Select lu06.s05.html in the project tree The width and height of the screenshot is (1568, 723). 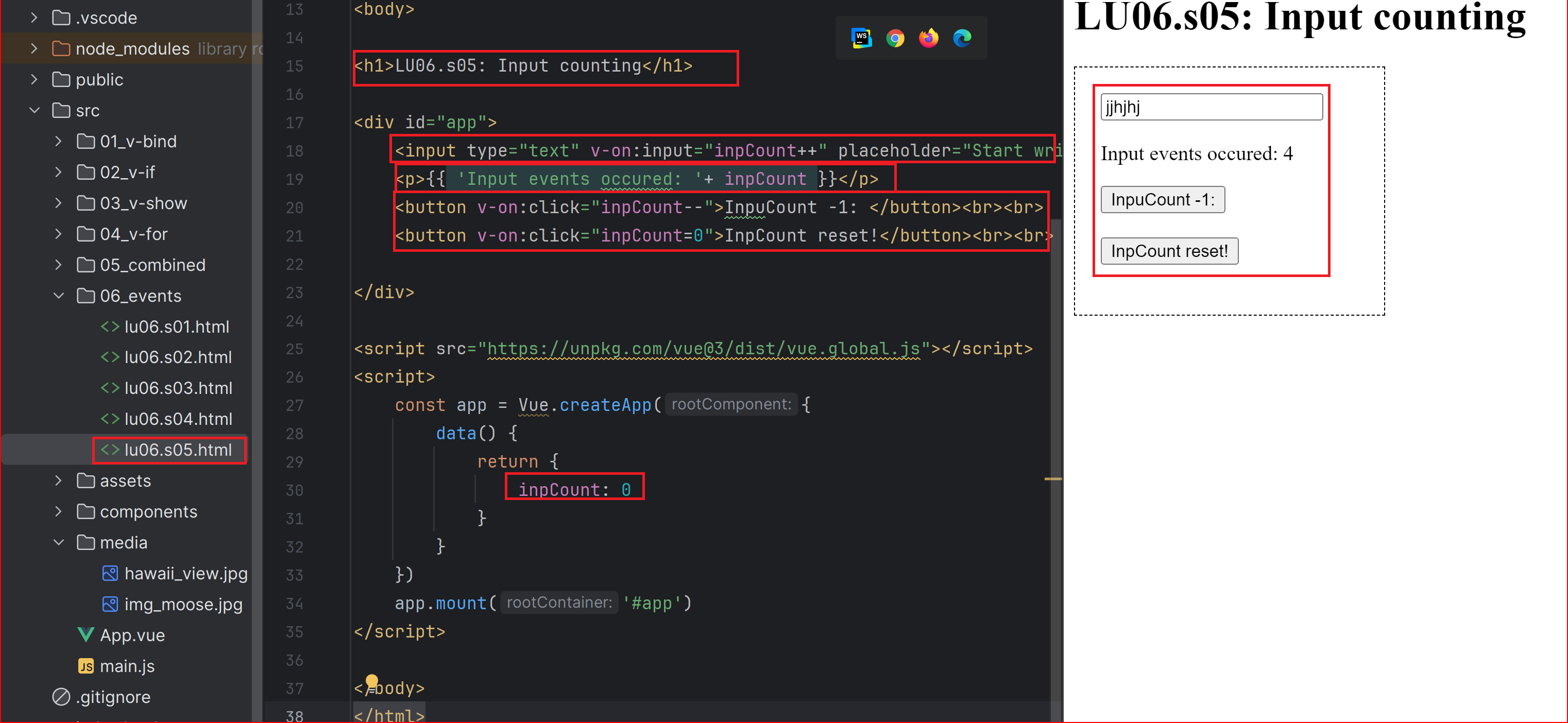coord(178,450)
